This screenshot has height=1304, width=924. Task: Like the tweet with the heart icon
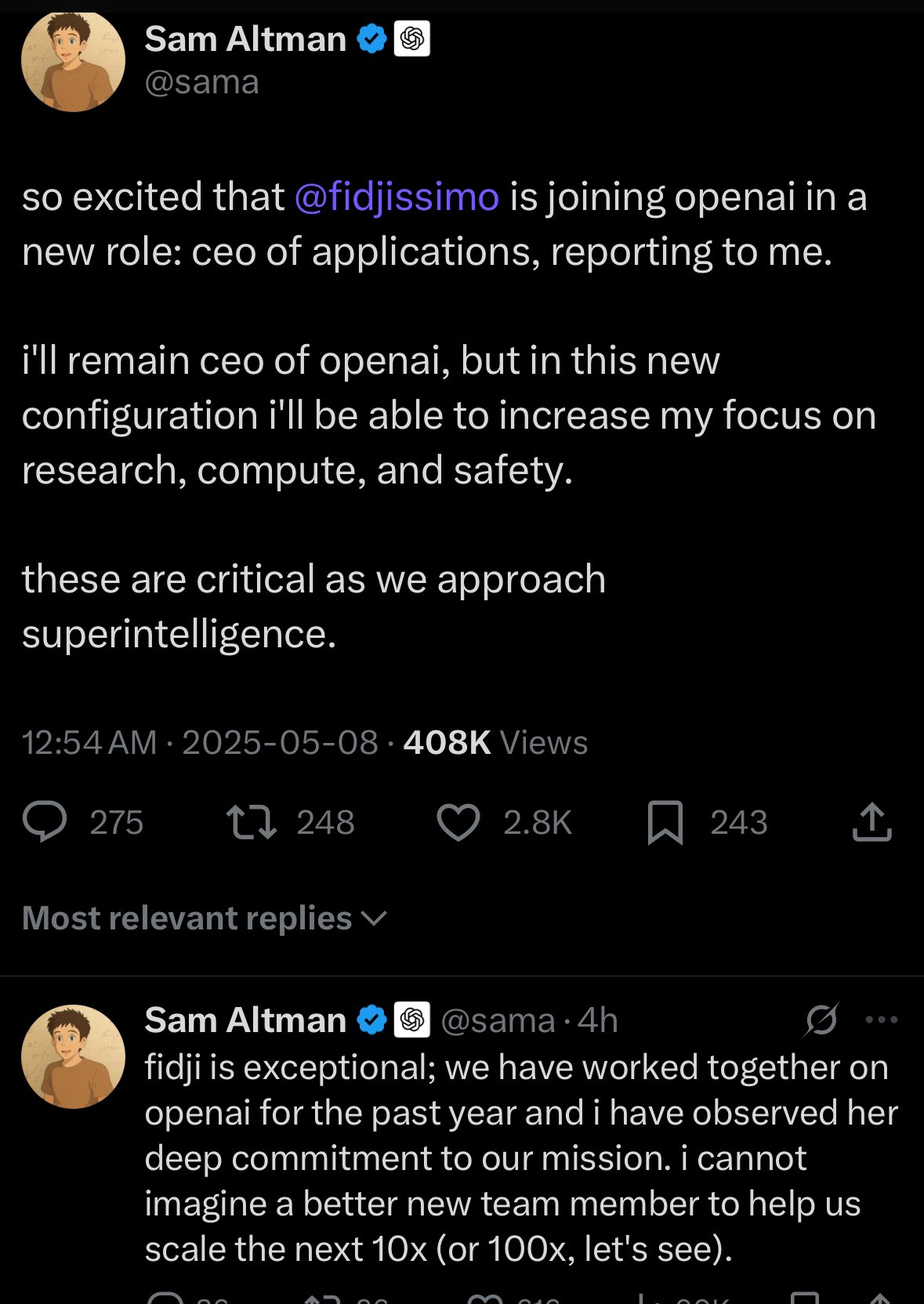click(458, 822)
